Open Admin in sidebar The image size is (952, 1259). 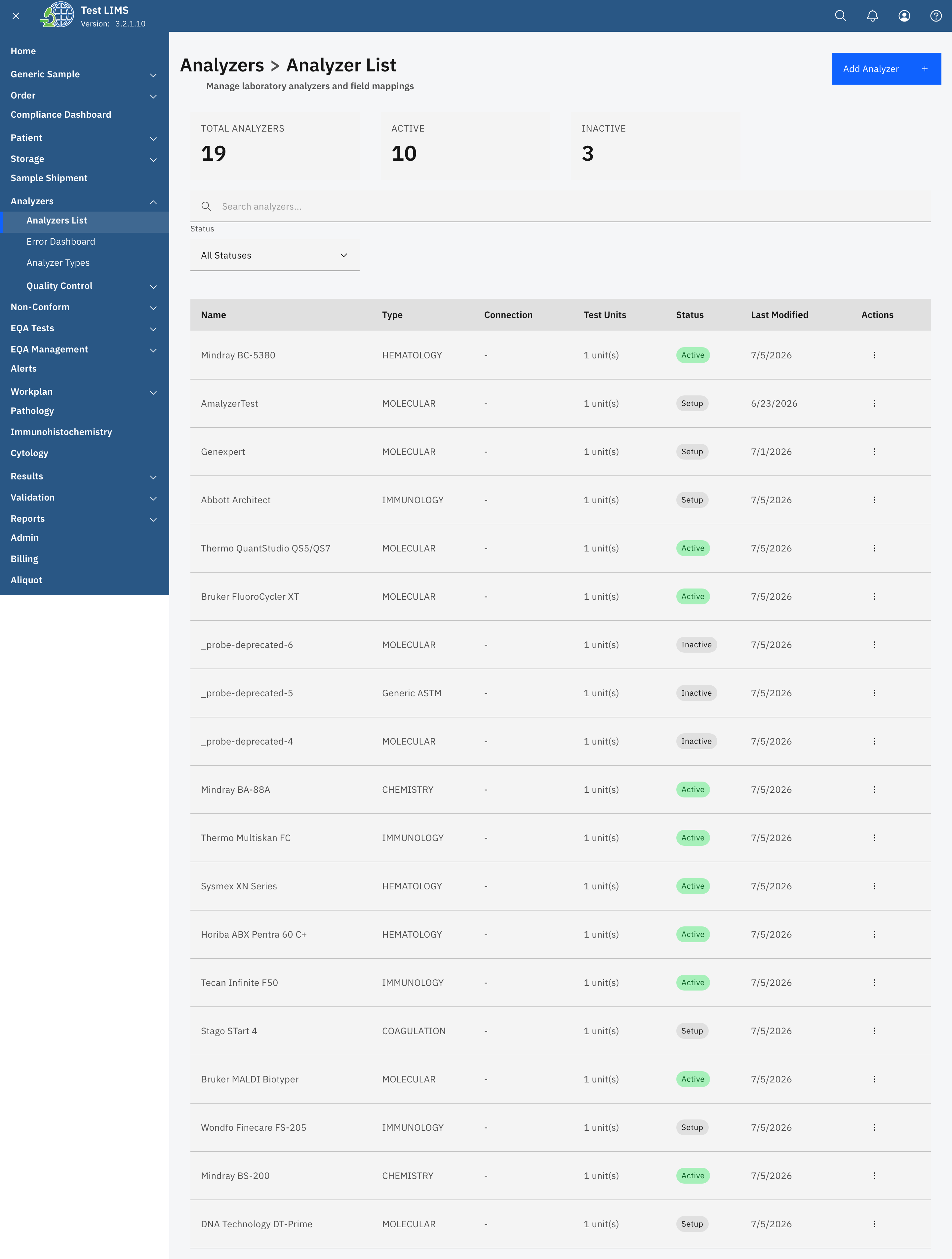(x=24, y=538)
